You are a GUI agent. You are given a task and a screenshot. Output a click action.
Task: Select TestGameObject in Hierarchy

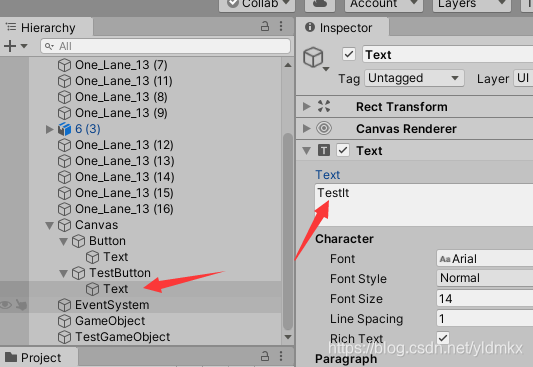coord(122,337)
